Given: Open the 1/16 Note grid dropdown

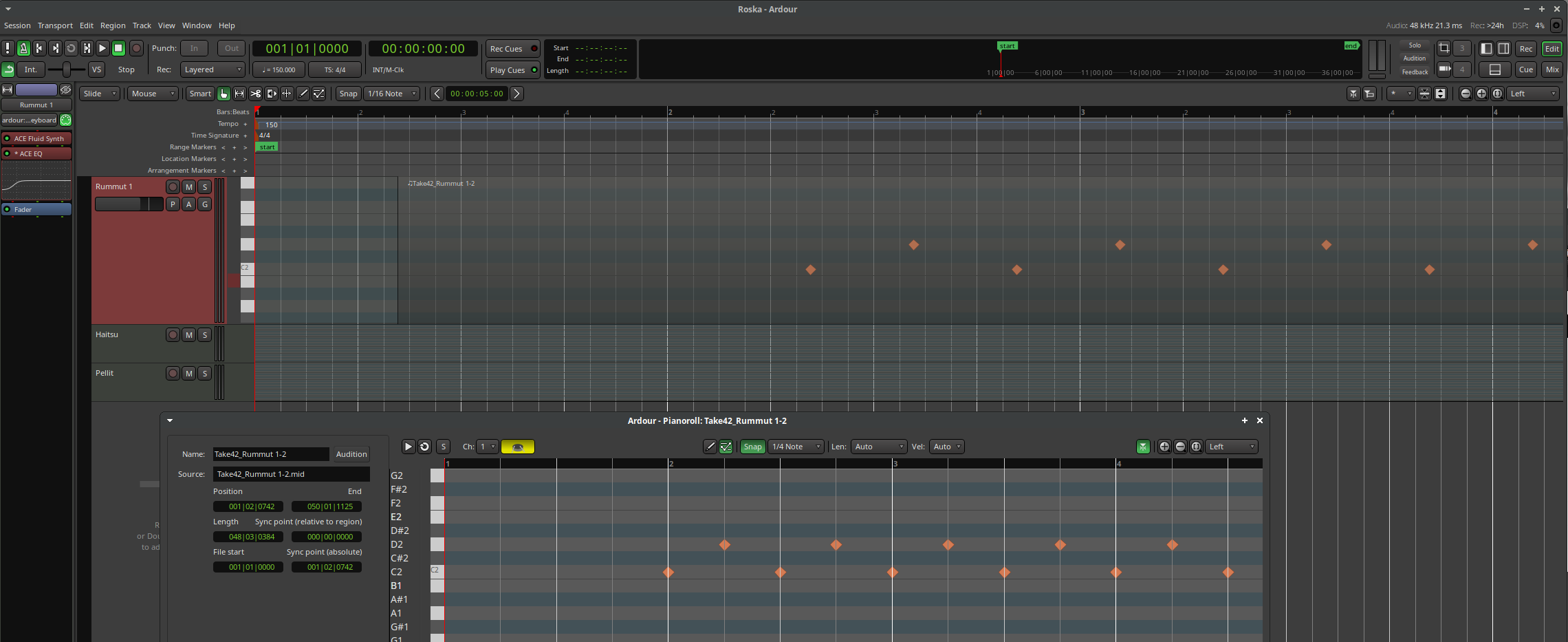Looking at the screenshot, I should pyautogui.click(x=391, y=94).
